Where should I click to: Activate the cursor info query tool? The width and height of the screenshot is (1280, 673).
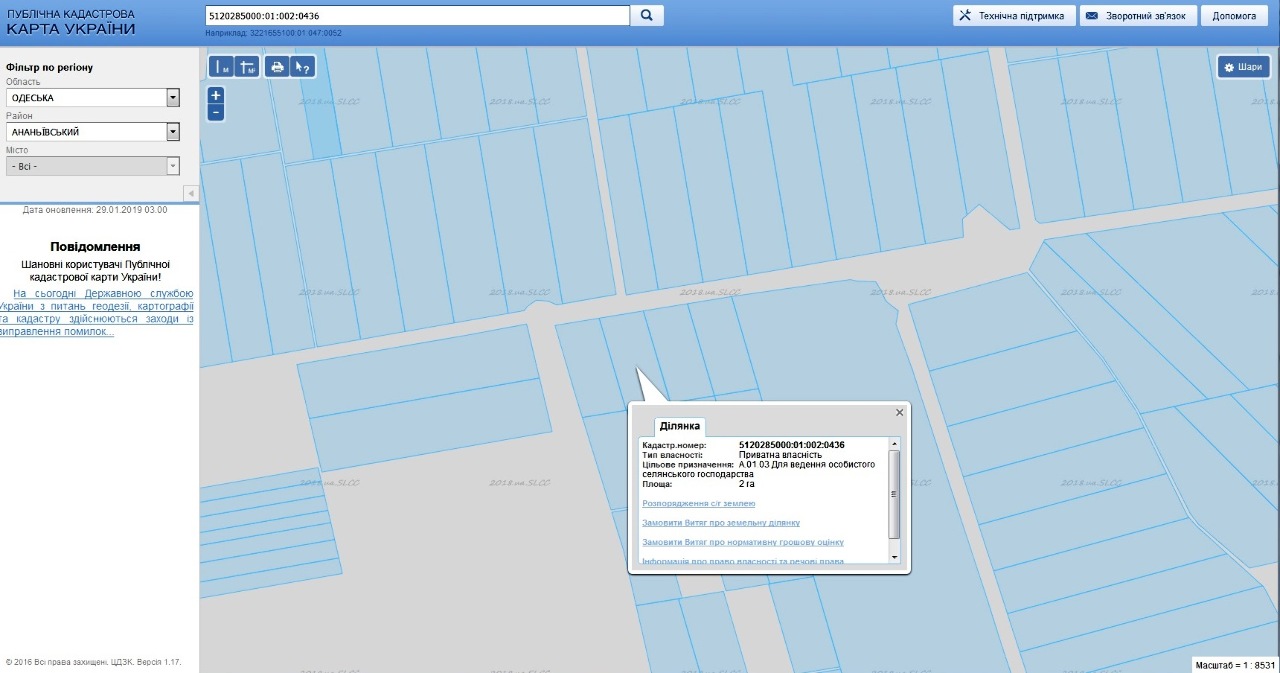pyautogui.click(x=303, y=67)
